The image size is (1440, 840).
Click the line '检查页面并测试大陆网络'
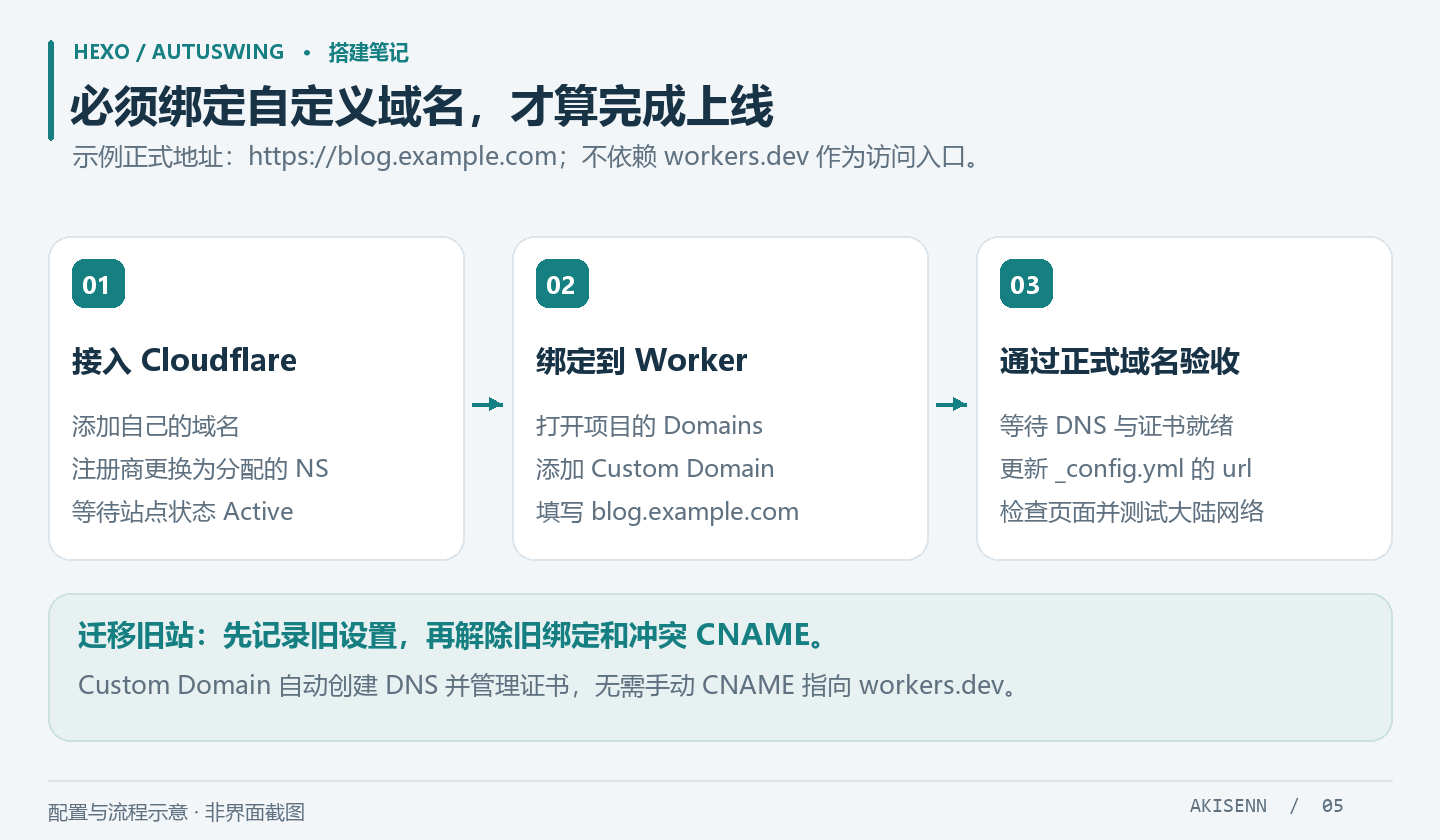pos(1132,512)
